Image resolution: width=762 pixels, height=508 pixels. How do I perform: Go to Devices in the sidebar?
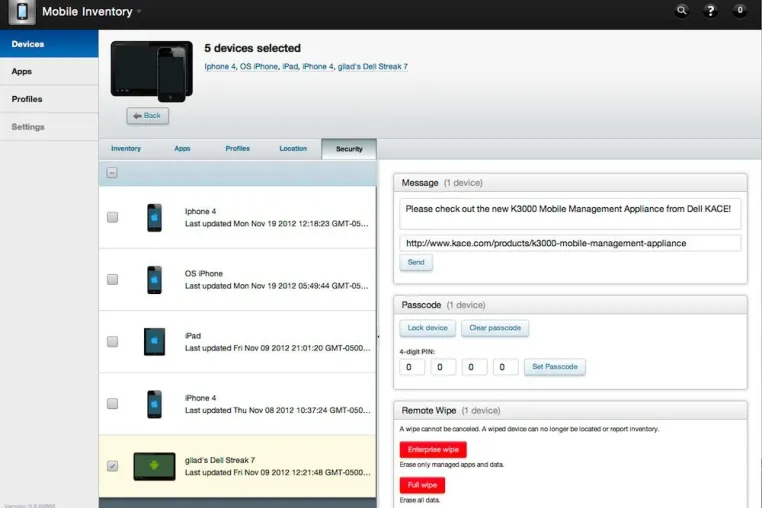(49, 44)
